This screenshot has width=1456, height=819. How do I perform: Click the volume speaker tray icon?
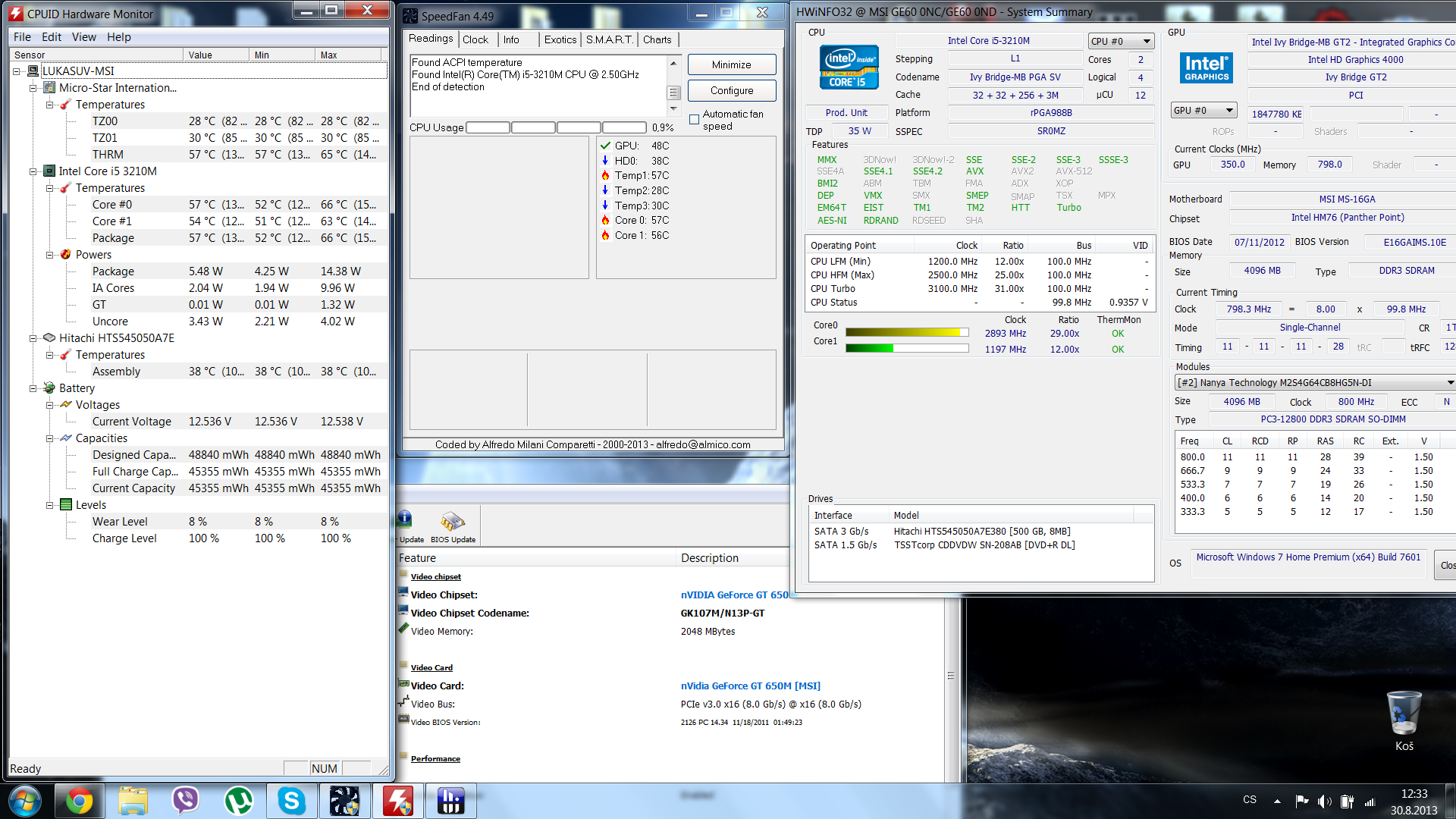(1325, 802)
